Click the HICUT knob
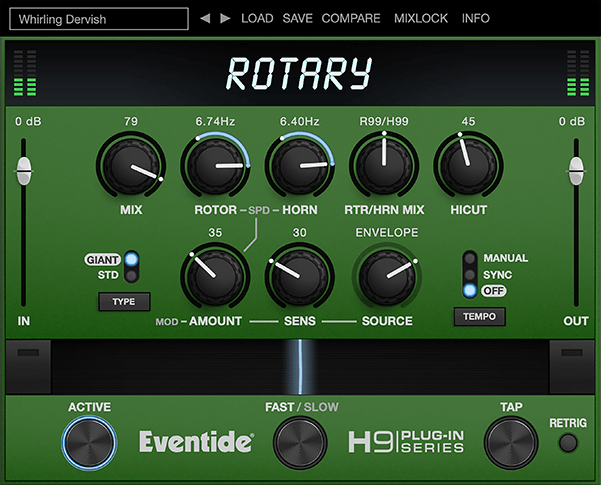 [468, 165]
